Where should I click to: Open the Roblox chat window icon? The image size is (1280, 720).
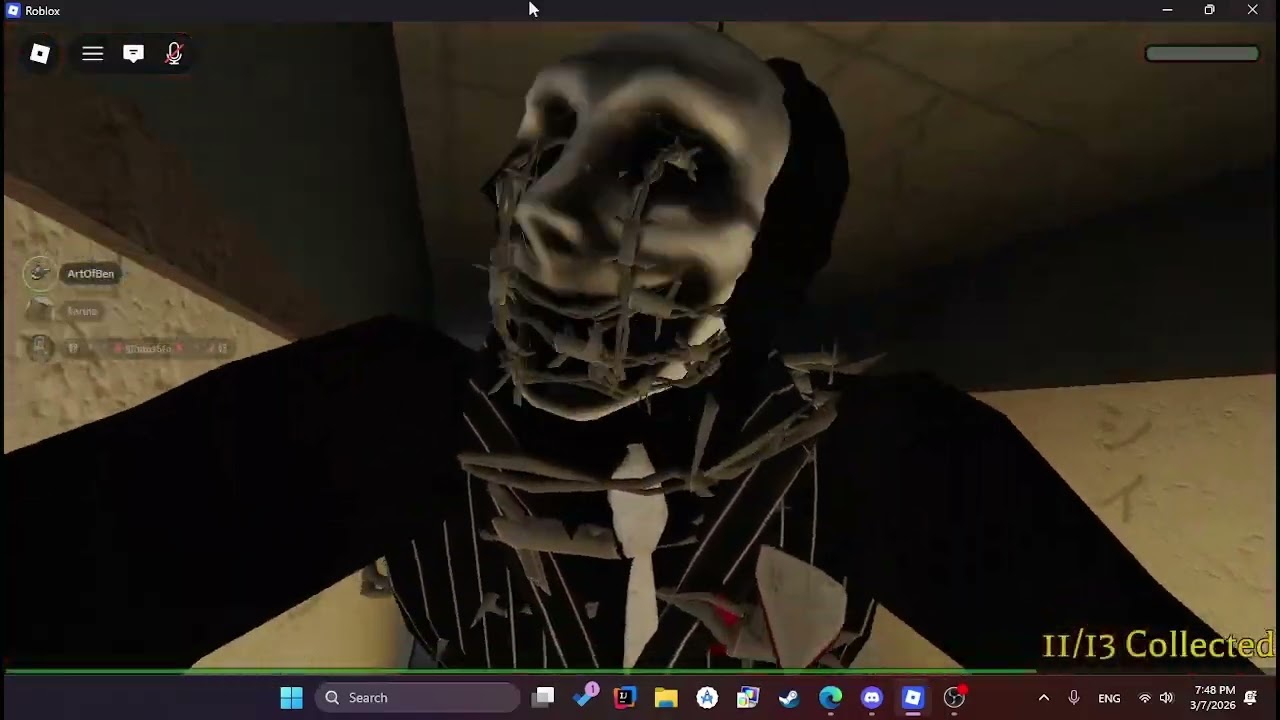133,54
